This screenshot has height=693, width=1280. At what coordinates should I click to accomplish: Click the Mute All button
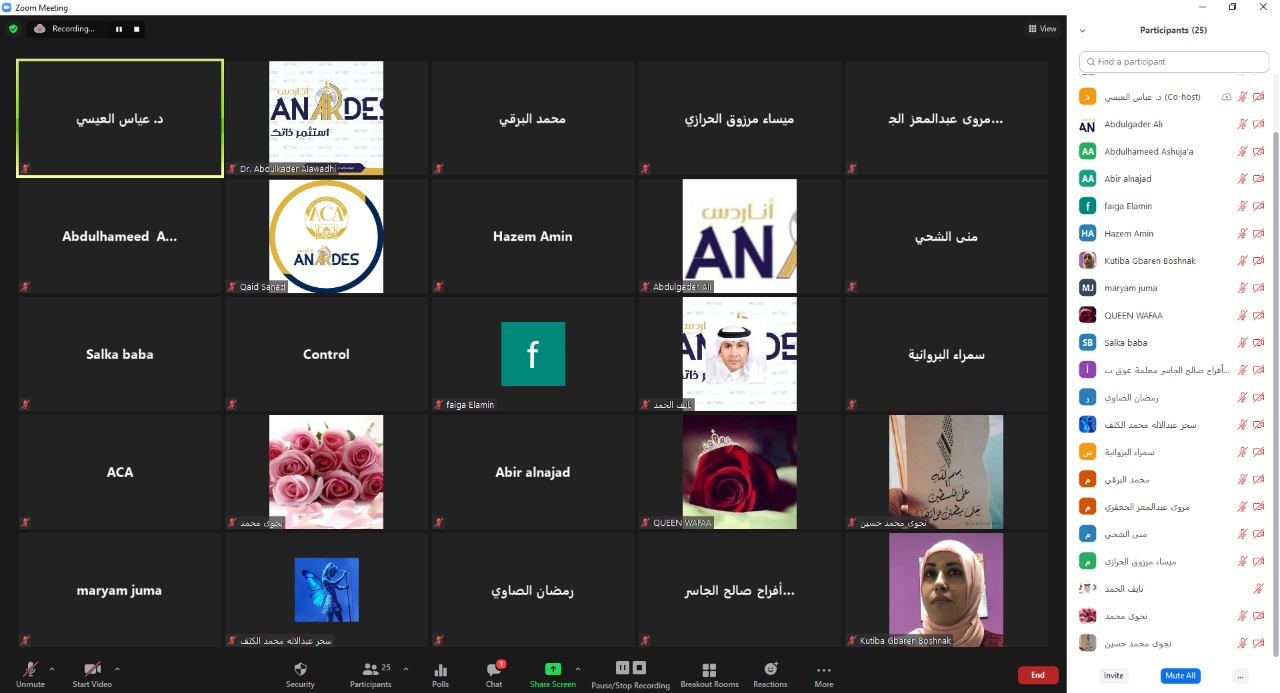click(x=1180, y=675)
